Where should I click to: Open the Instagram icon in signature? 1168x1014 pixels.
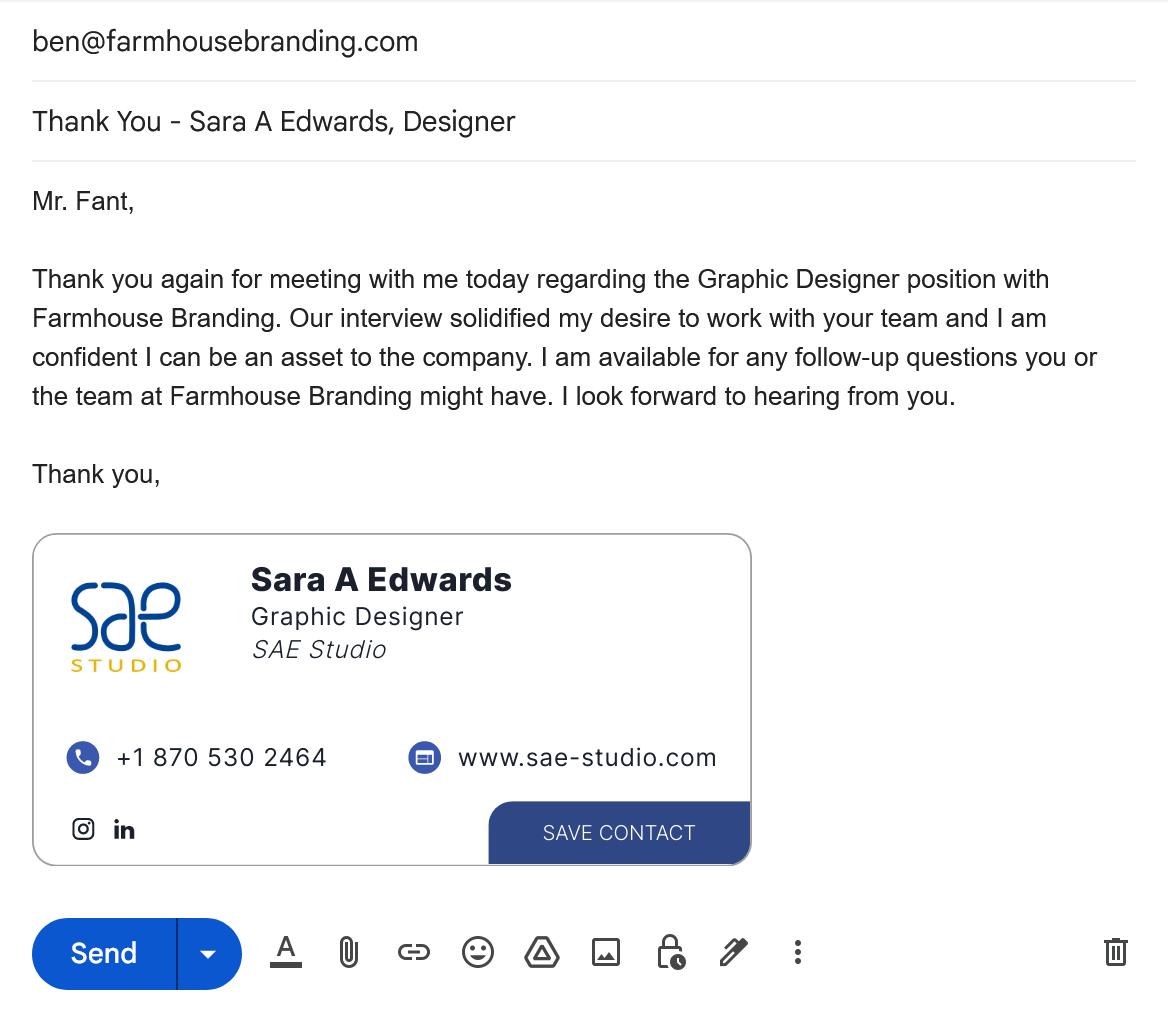[83, 829]
